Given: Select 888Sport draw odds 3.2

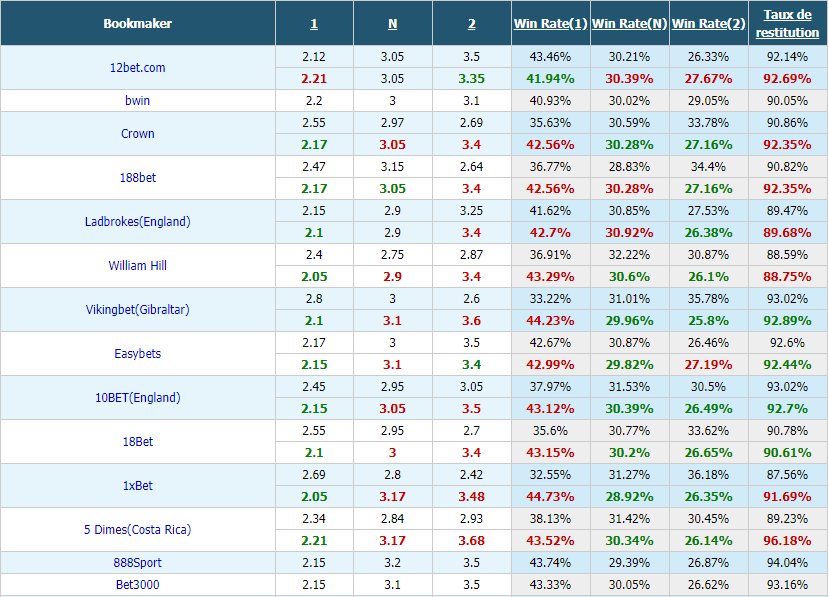Looking at the screenshot, I should pyautogui.click(x=392, y=563).
